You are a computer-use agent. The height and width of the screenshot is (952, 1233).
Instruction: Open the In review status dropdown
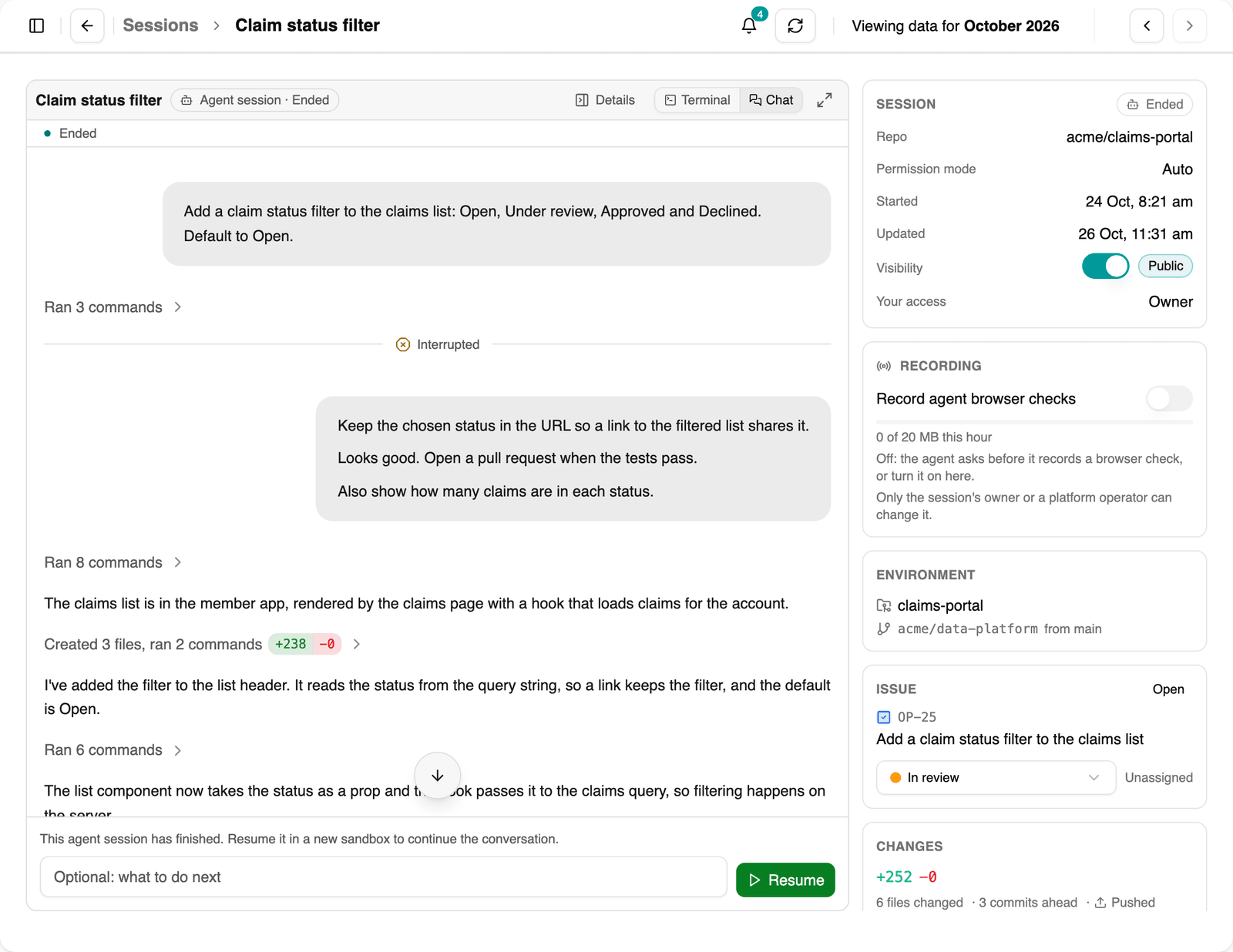click(x=996, y=778)
